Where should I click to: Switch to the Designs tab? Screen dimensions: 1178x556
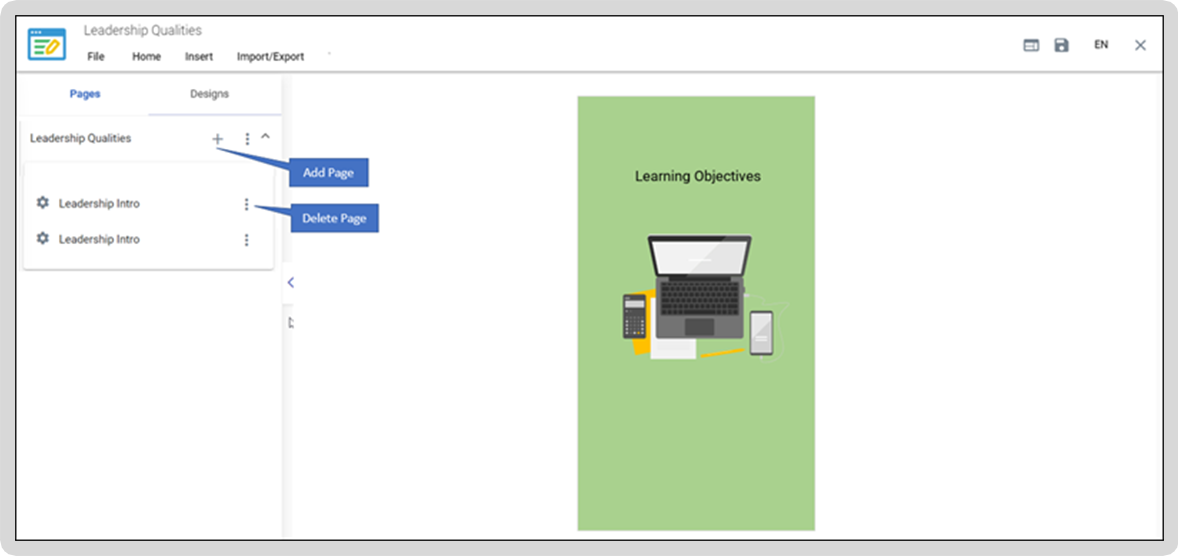click(210, 94)
